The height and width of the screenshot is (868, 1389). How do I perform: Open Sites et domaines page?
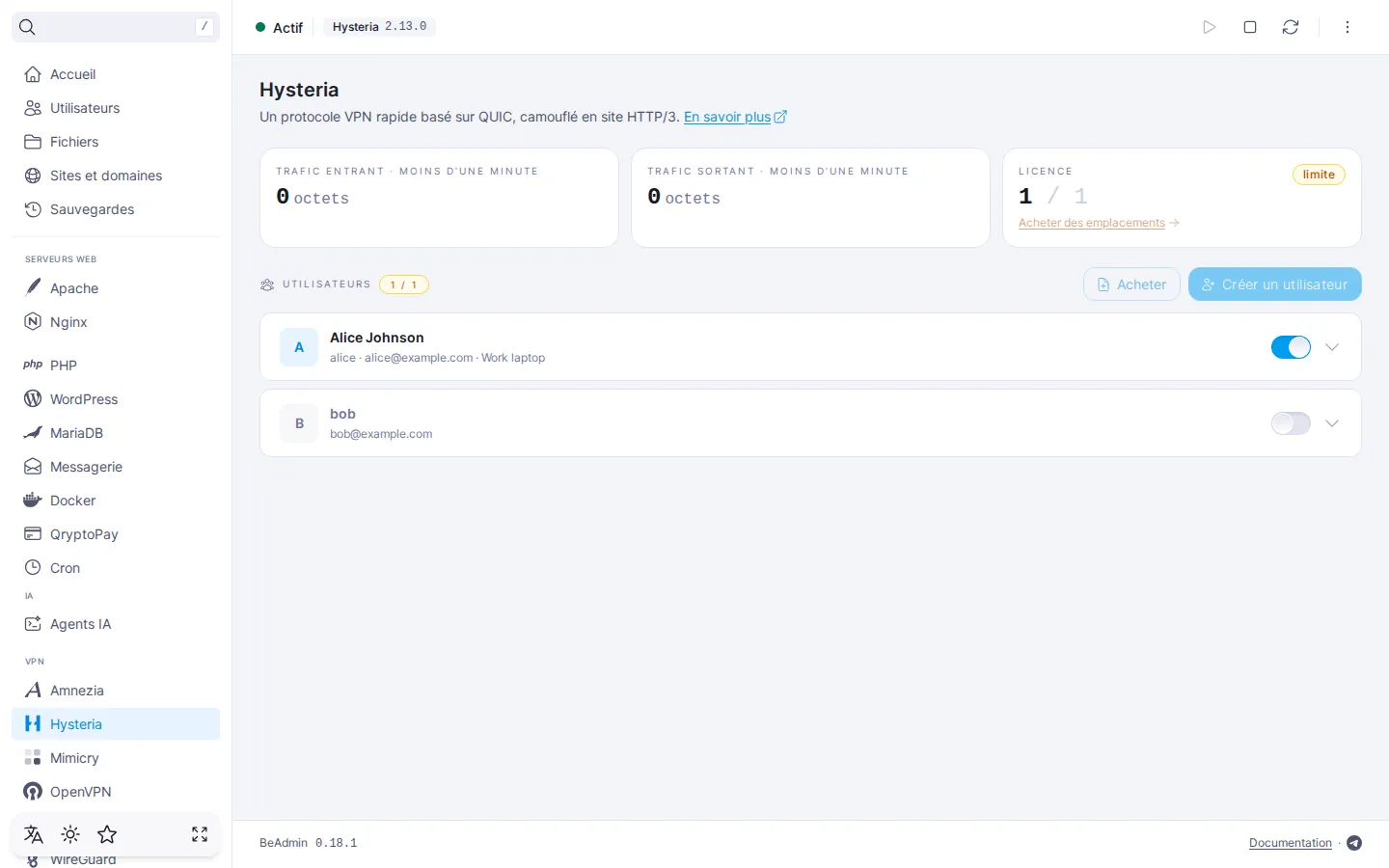116,176
